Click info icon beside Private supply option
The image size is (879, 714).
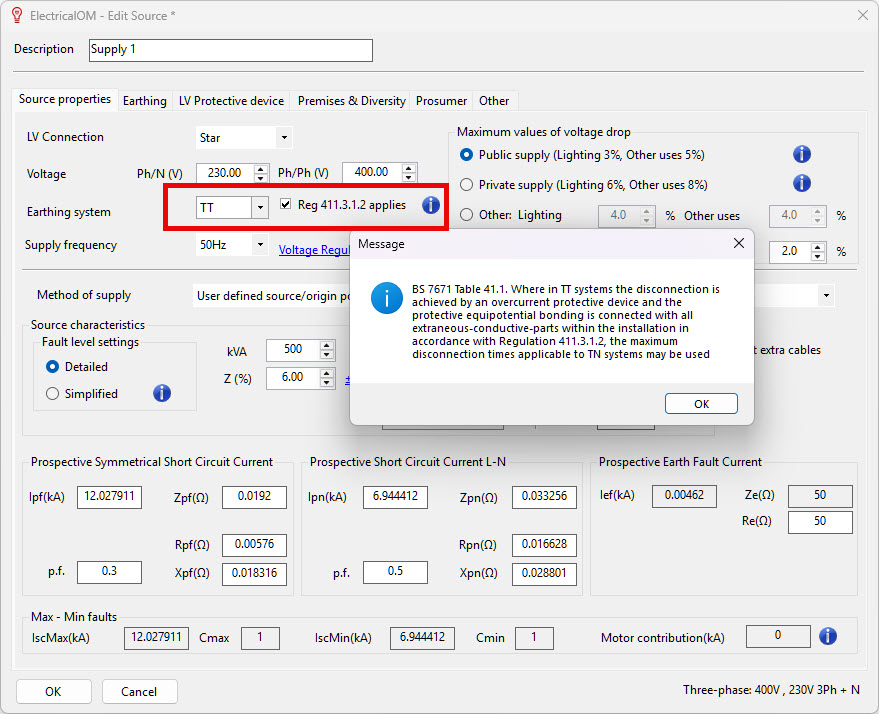pos(801,184)
